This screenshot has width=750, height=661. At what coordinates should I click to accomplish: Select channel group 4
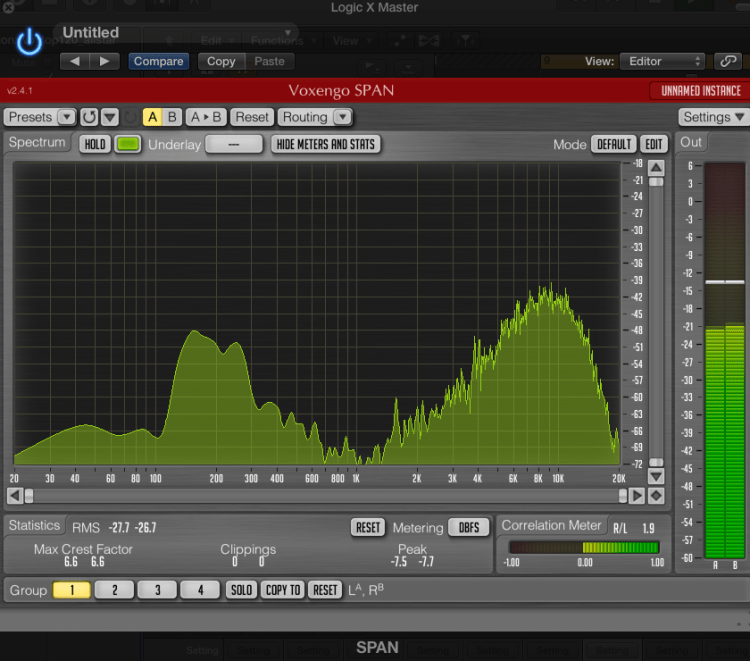tap(200, 590)
